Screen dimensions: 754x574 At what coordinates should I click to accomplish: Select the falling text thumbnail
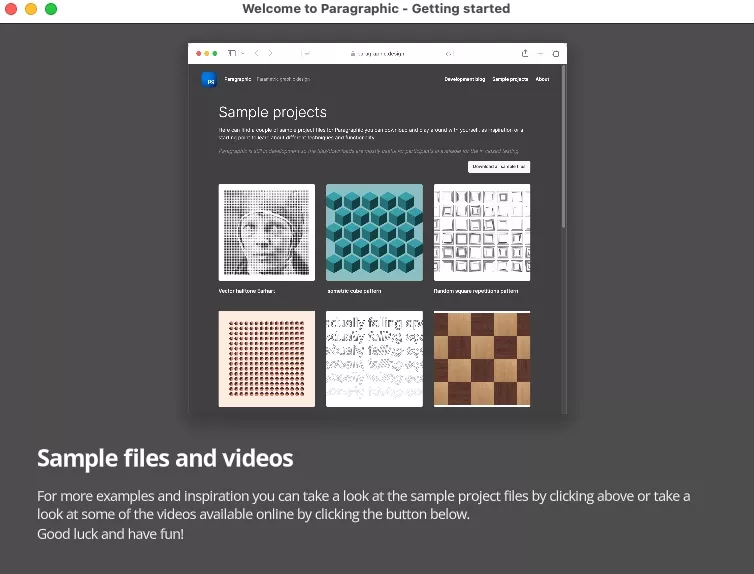click(x=374, y=359)
